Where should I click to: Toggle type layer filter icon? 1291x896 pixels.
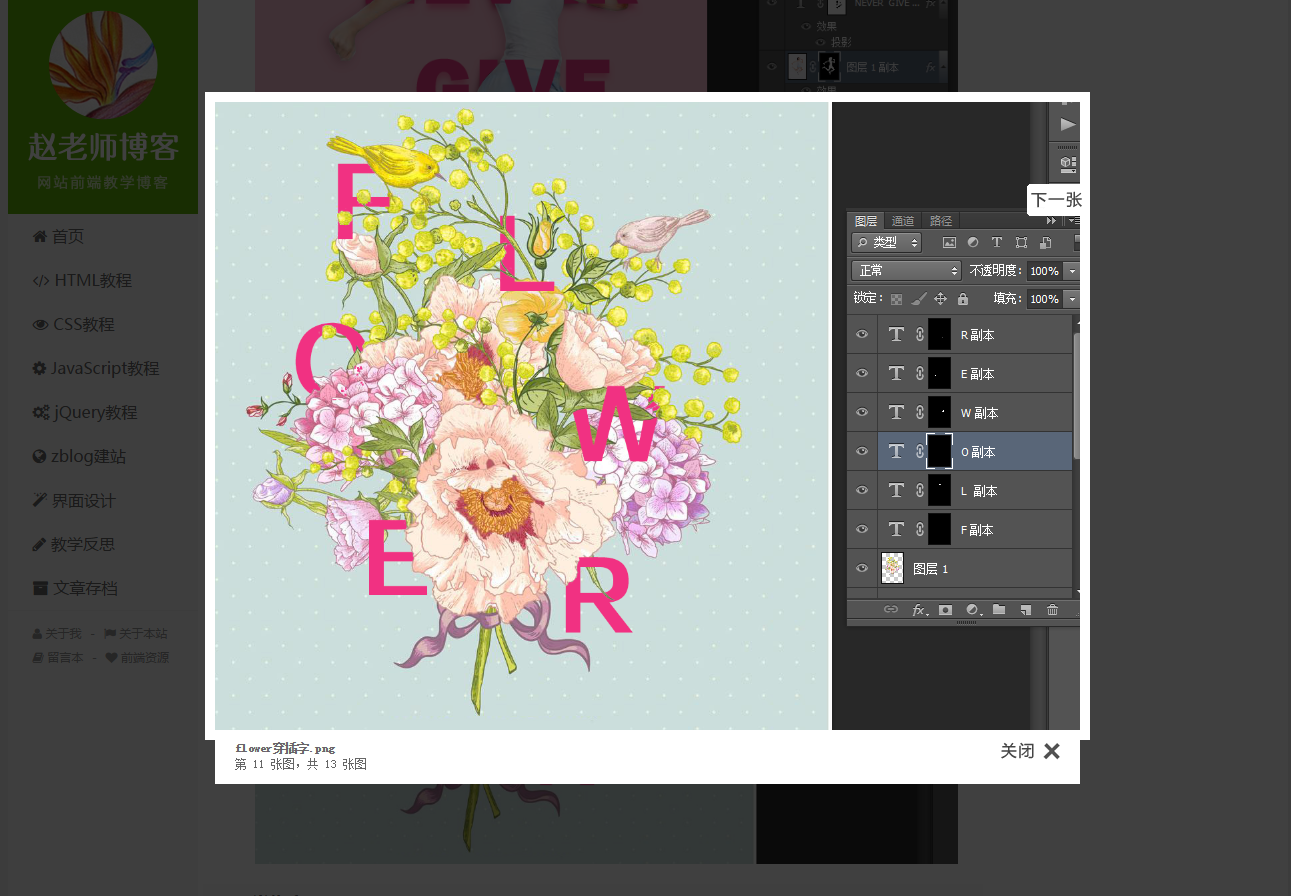click(x=997, y=242)
